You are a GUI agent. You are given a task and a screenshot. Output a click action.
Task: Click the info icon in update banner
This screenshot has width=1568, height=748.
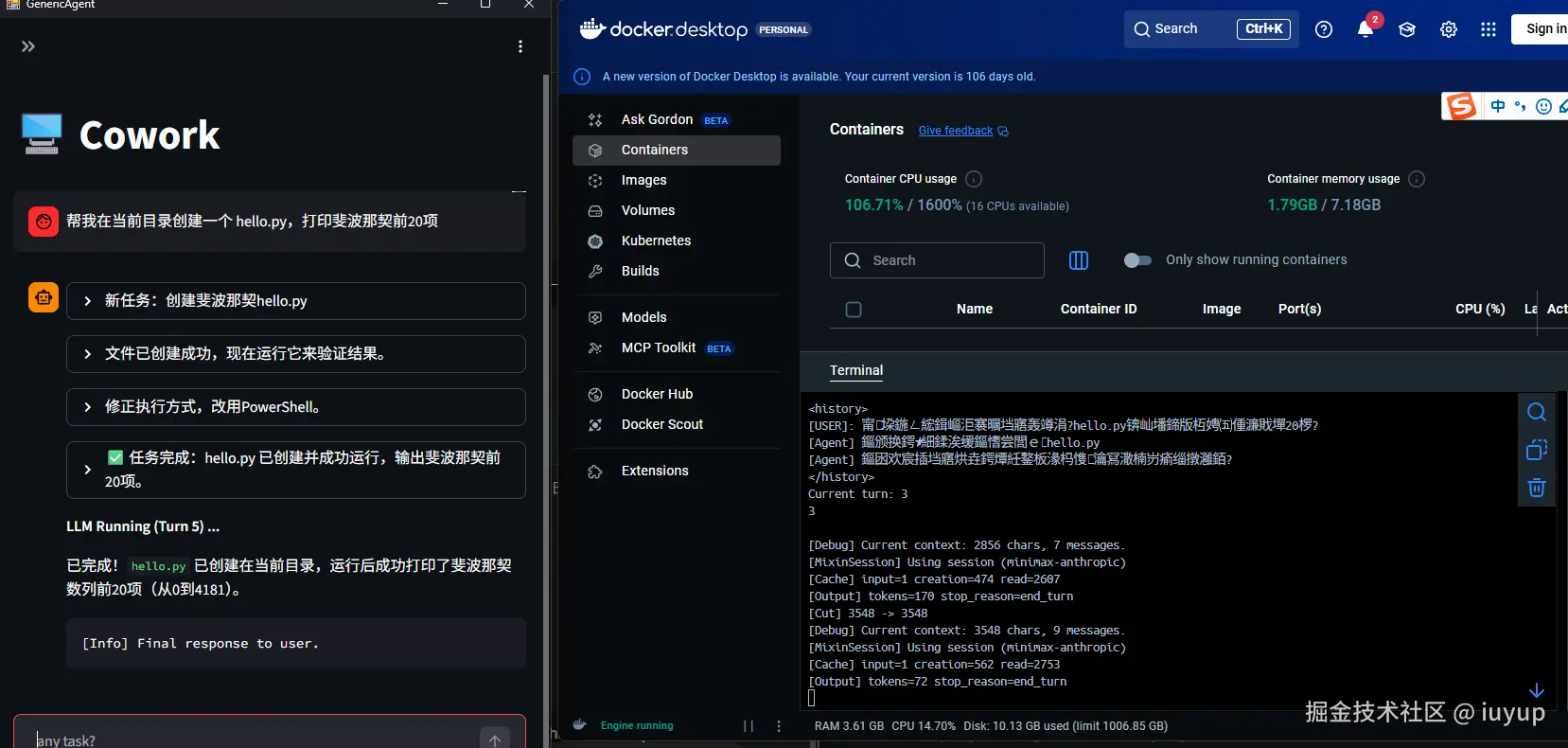[582, 77]
